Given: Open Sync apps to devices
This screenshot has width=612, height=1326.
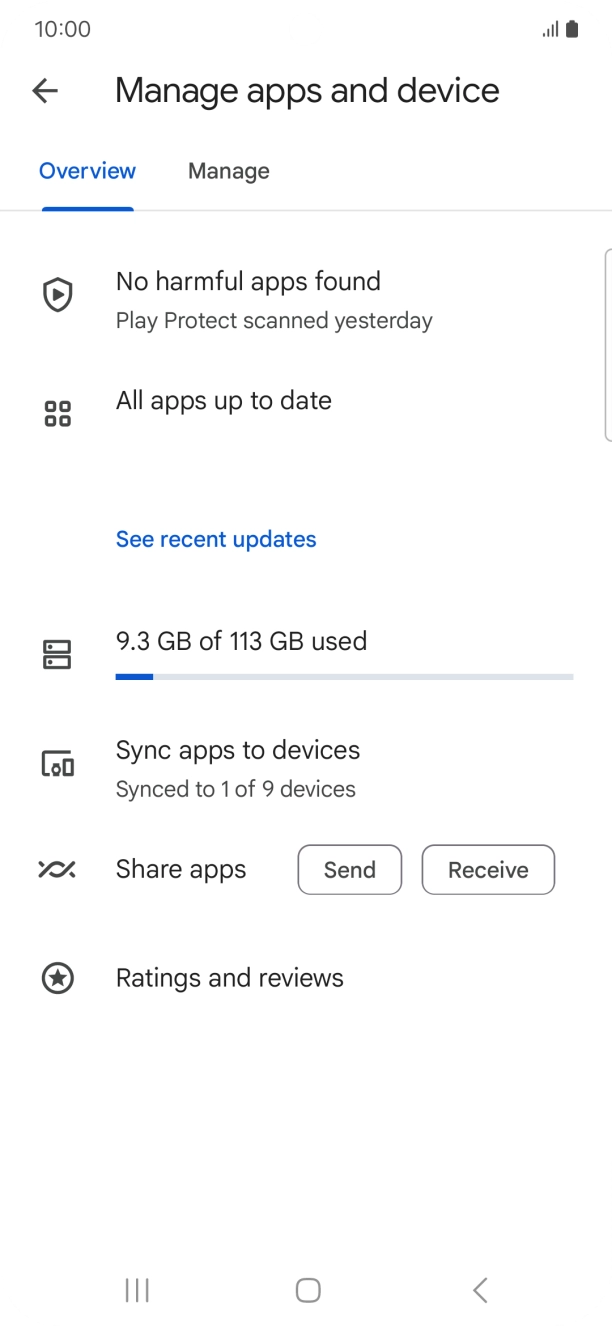Looking at the screenshot, I should [x=238, y=751].
